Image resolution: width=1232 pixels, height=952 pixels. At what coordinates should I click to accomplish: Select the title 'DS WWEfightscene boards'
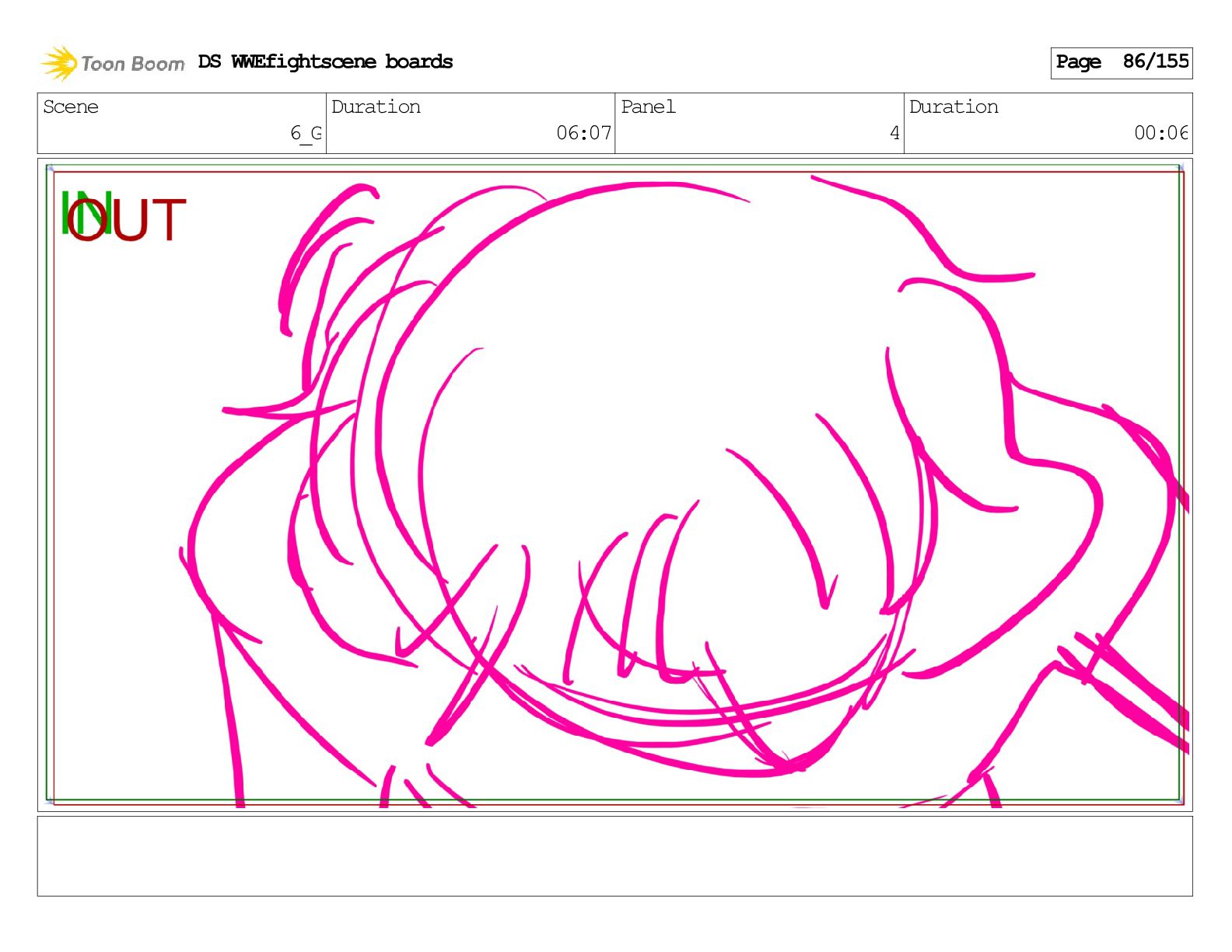(x=325, y=61)
